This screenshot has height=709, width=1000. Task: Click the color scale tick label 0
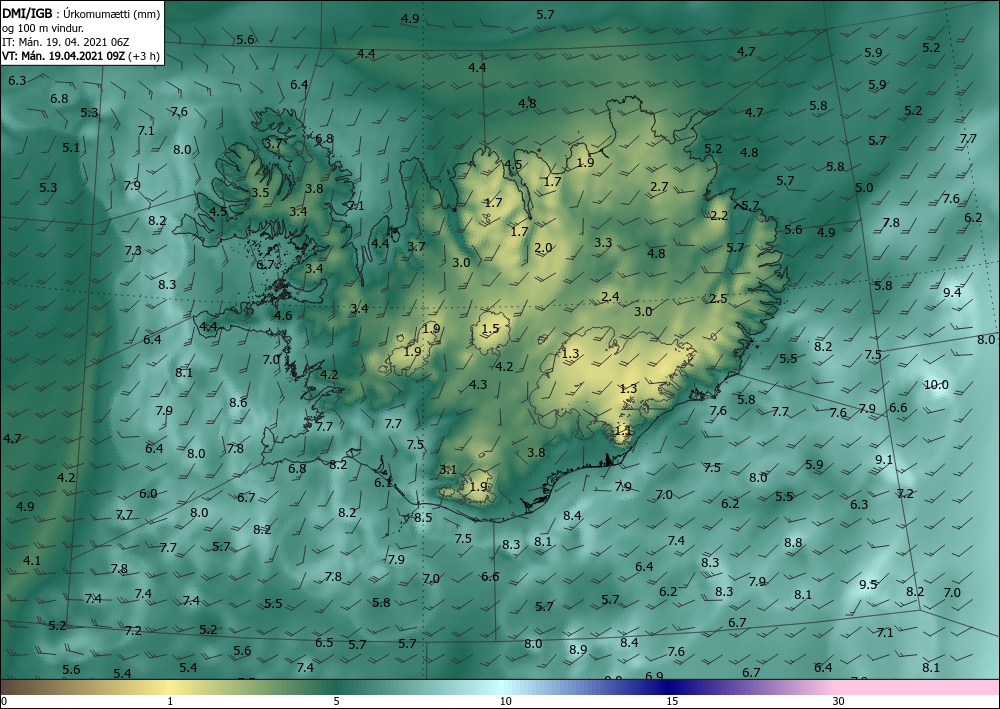pos(4,701)
